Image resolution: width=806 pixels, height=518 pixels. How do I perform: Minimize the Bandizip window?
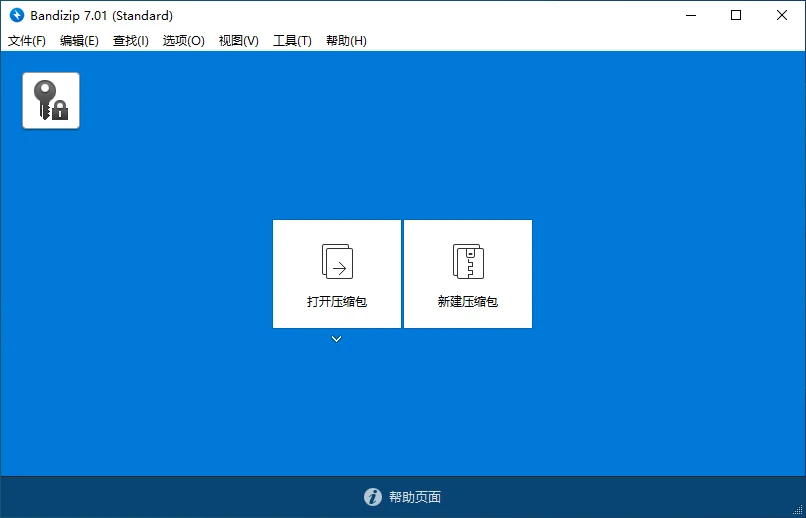click(x=691, y=15)
